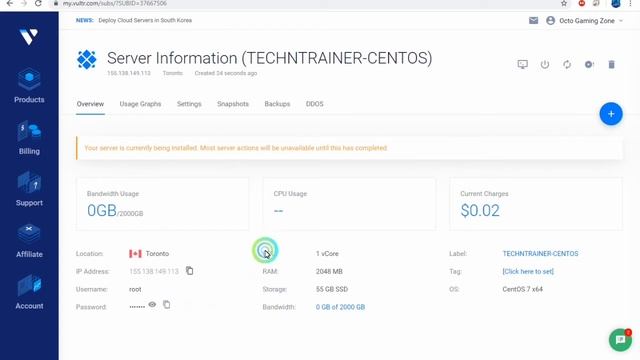Click the 0GB bandwidth usage value
The image size is (640, 360).
pos(102,211)
